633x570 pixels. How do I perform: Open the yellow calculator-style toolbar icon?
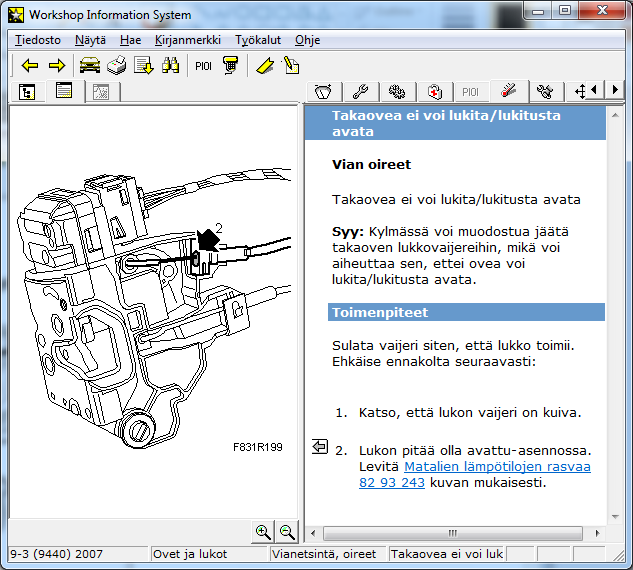click(x=230, y=65)
